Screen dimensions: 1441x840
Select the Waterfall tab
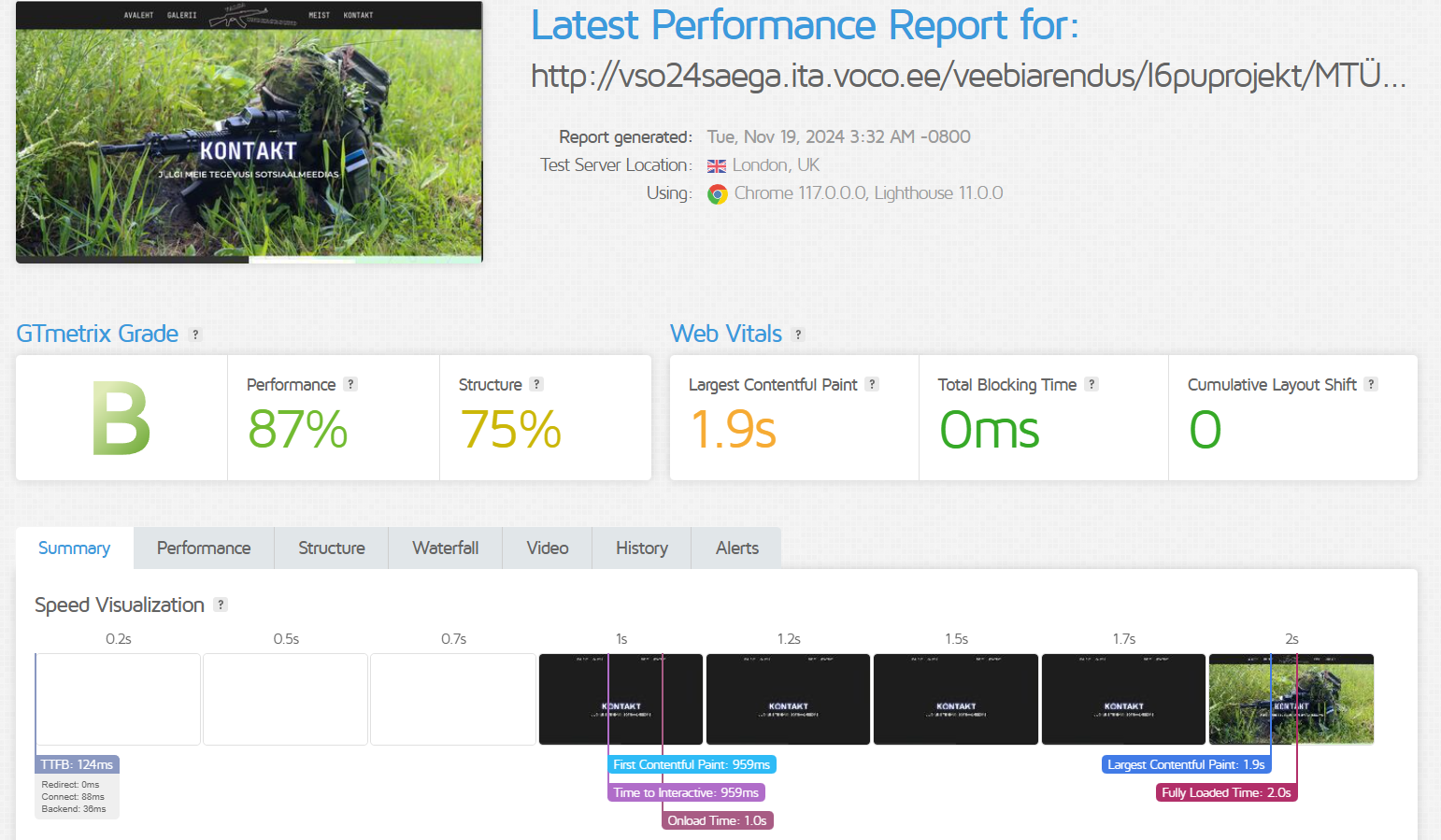445,548
